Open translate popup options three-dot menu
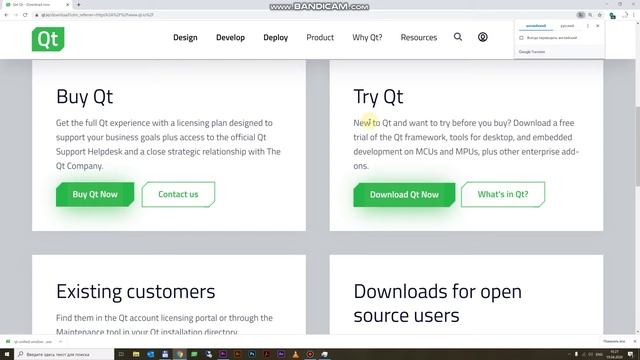Viewport: 640px width, 360px height. tap(588, 26)
